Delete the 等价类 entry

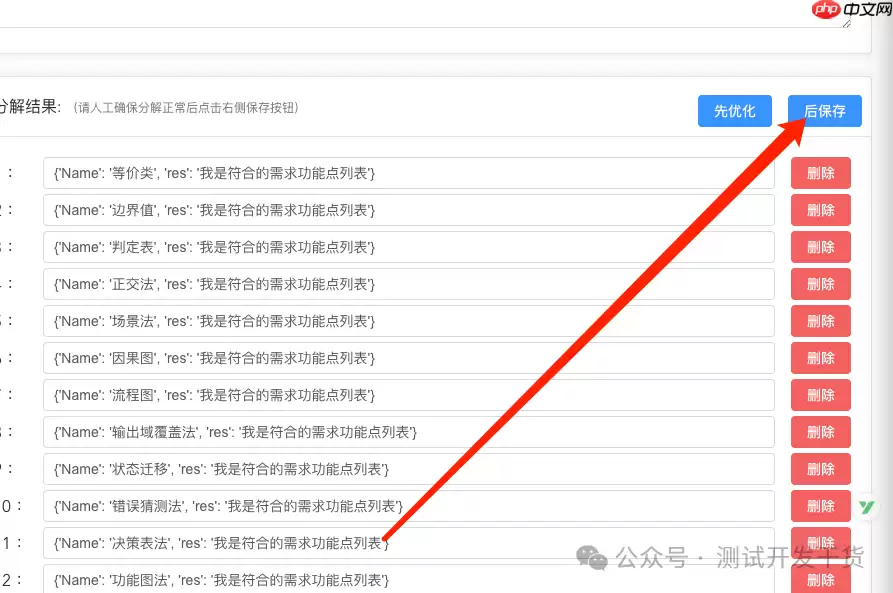click(x=820, y=173)
